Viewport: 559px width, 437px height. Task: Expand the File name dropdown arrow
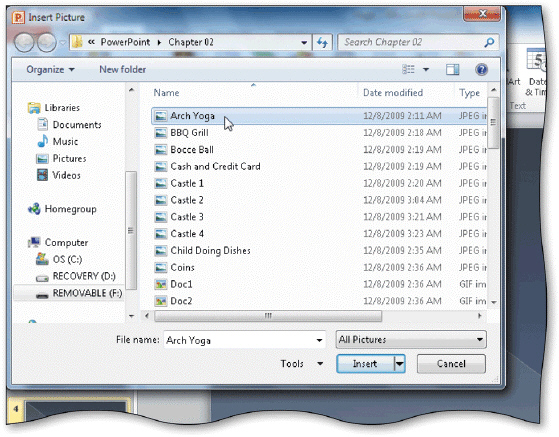319,340
